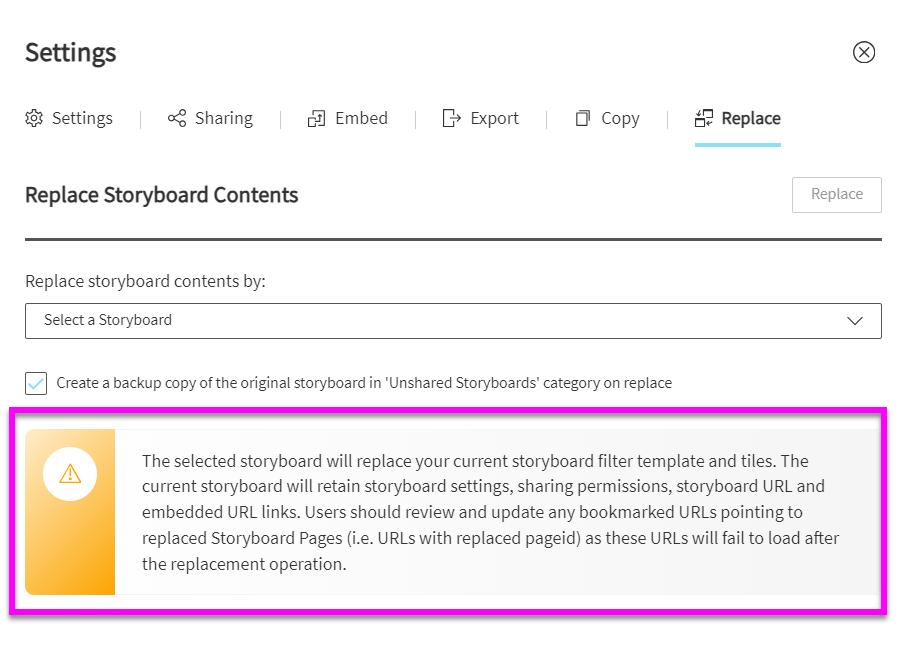Viewport: 898px width, 672px height.
Task: Go to the Embed tab label
Action: 361,118
